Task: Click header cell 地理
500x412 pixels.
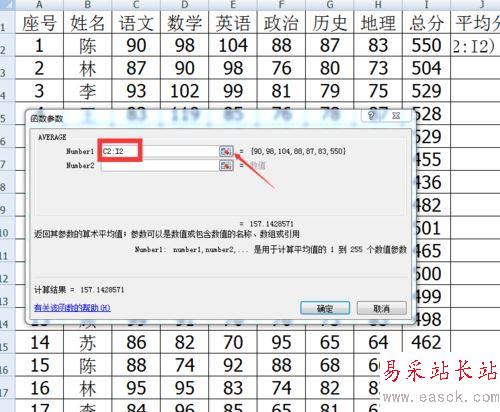Action: pos(378,23)
